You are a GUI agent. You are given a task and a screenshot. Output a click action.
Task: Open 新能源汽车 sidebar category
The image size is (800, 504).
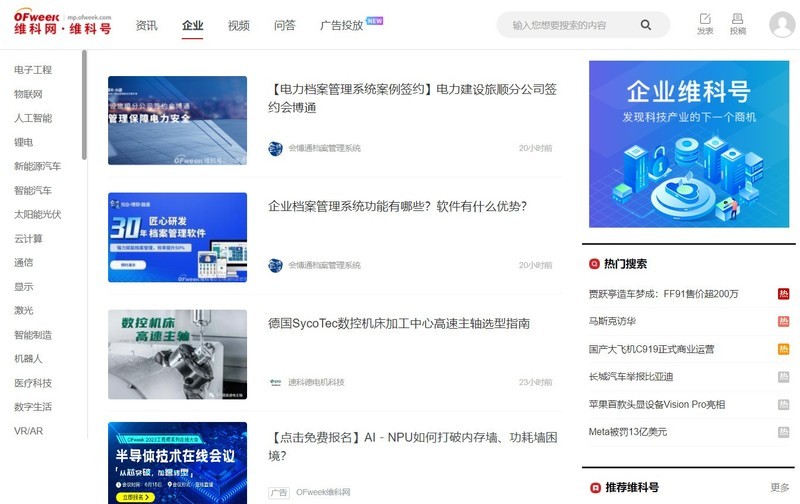[x=38, y=166]
